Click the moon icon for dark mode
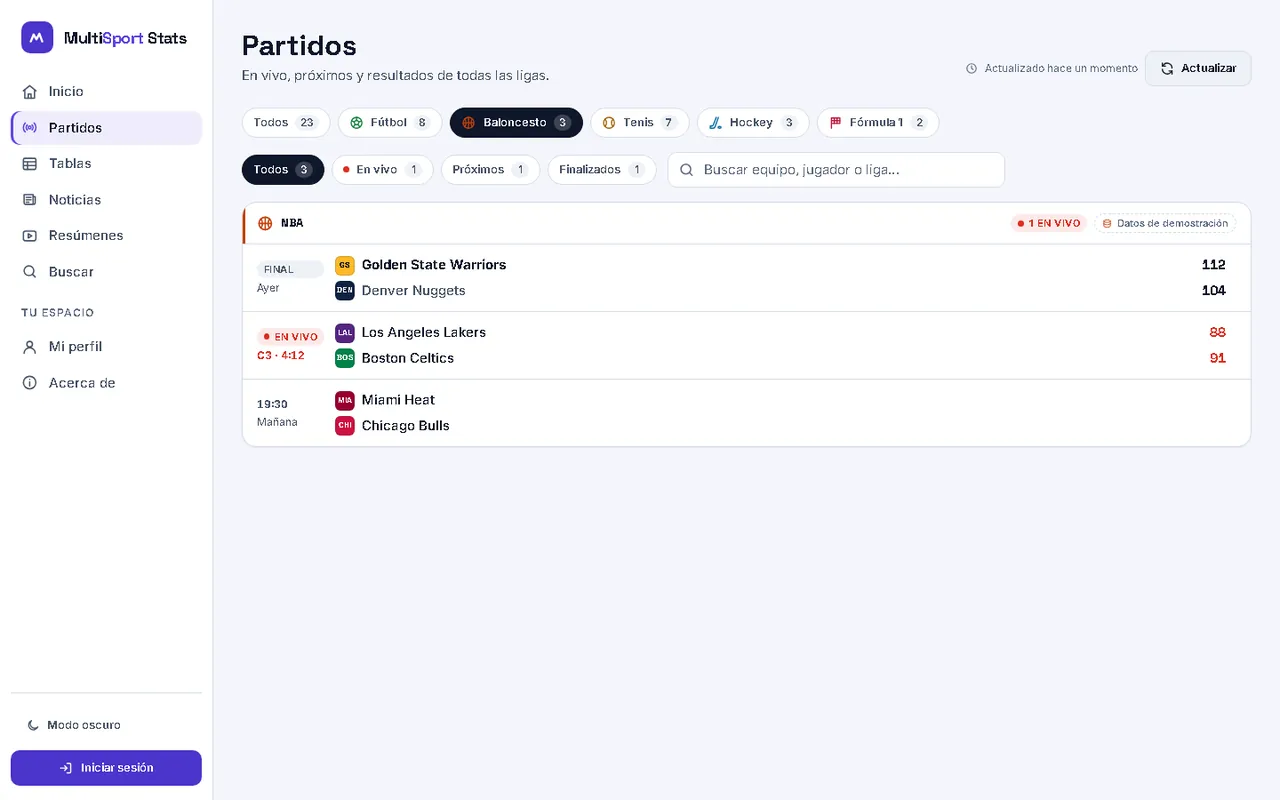The image size is (1280, 800). pyautogui.click(x=33, y=725)
